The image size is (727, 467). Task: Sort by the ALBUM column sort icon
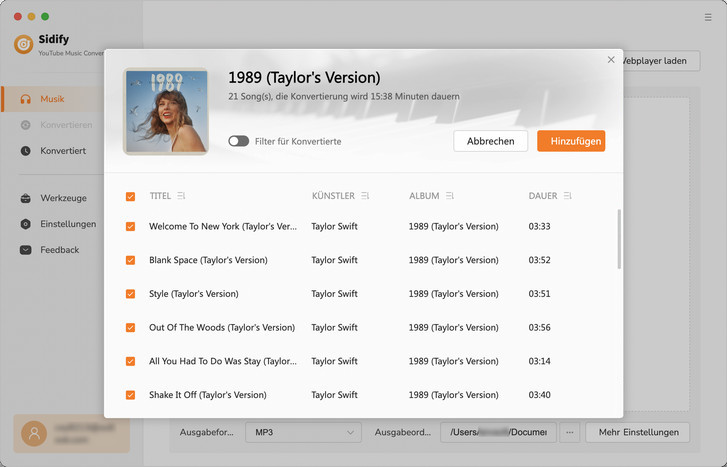click(x=450, y=196)
